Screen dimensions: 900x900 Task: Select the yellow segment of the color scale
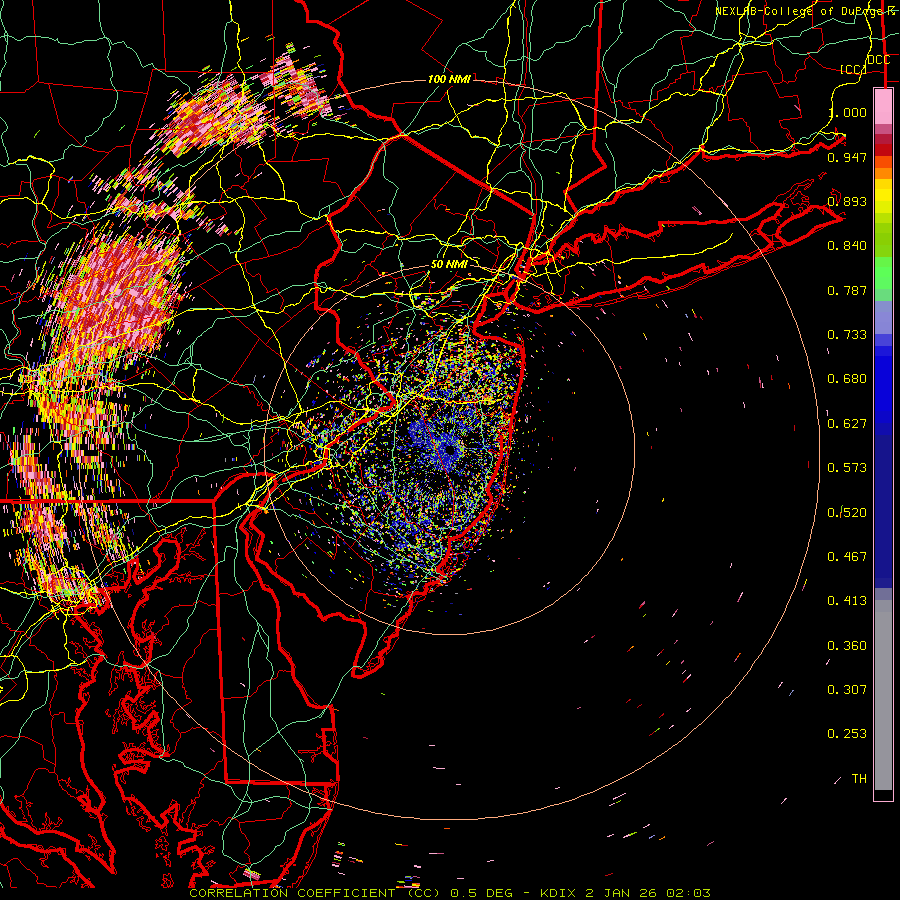pyautogui.click(x=883, y=196)
